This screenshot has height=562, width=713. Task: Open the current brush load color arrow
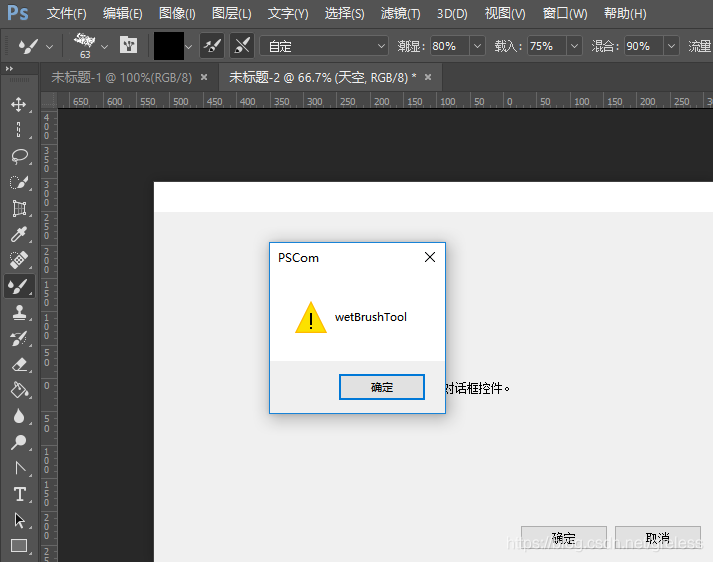[188, 46]
